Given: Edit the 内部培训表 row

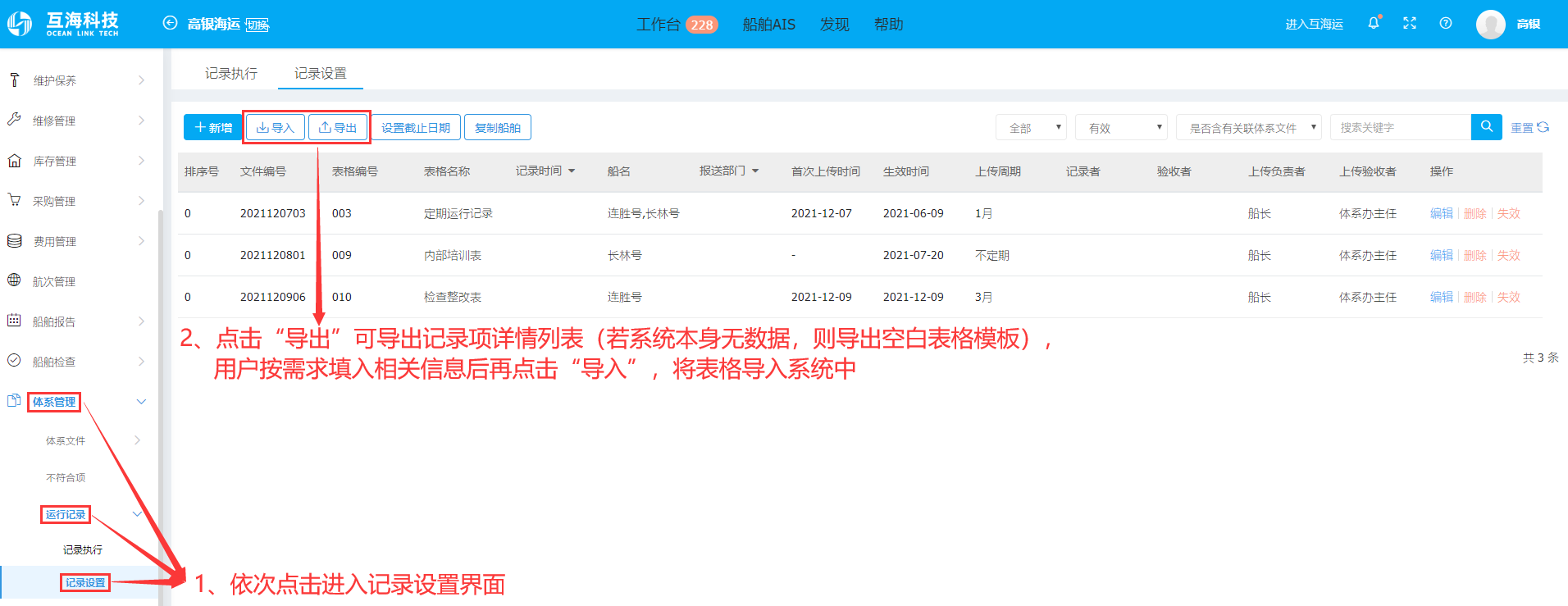Looking at the screenshot, I should [1441, 255].
